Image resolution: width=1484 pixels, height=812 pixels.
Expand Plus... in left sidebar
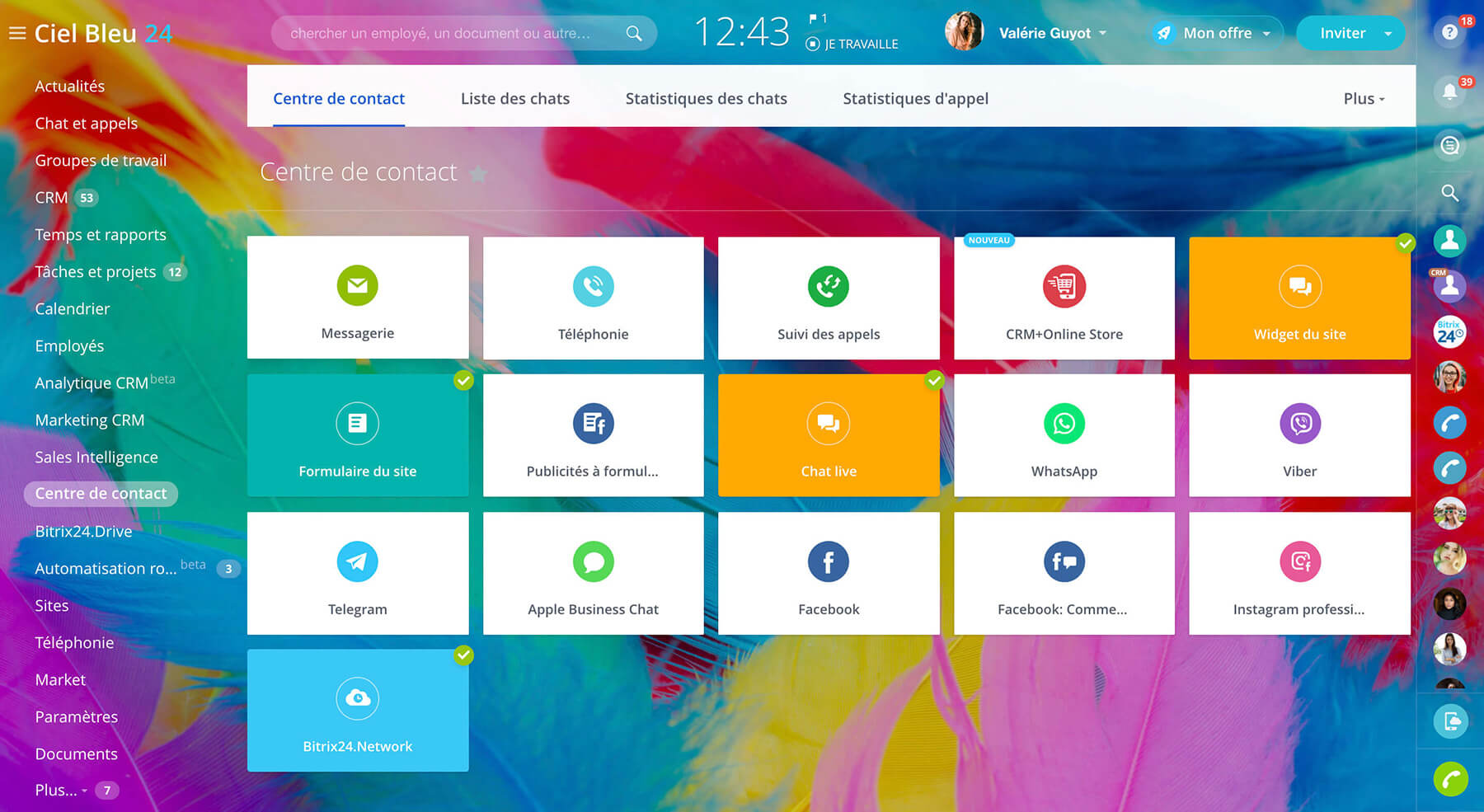click(61, 790)
